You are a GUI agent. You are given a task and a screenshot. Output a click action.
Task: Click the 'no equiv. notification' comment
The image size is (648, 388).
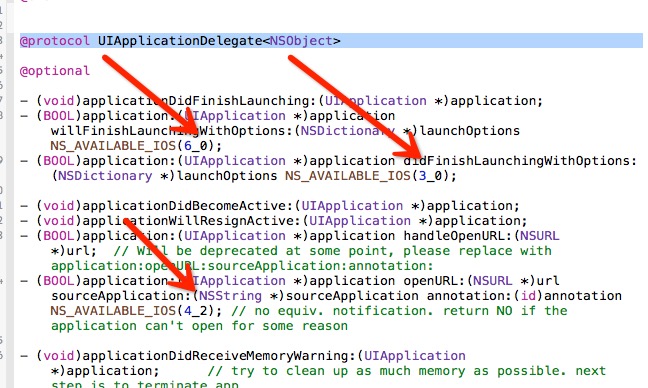[x=399, y=311]
